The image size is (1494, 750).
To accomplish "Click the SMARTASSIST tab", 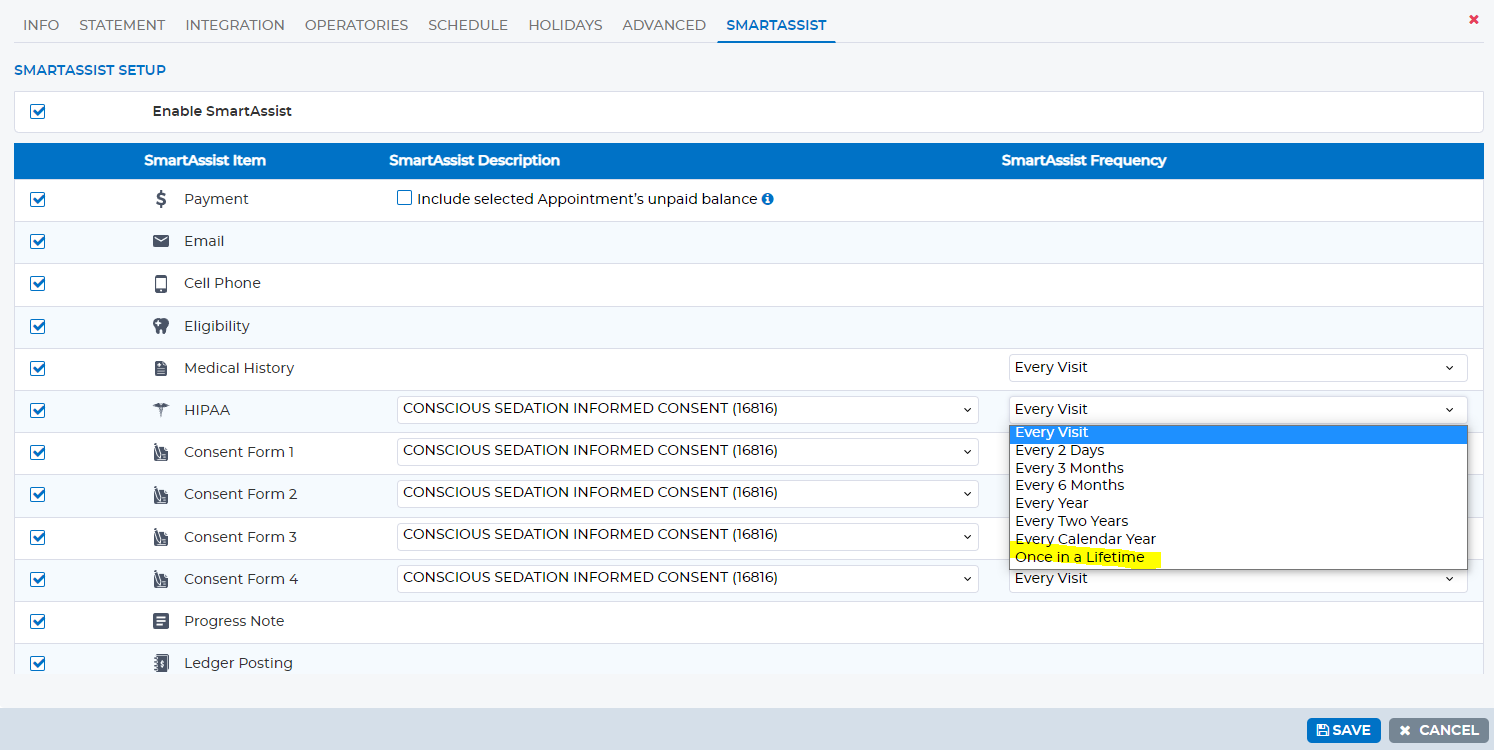I will (776, 25).
